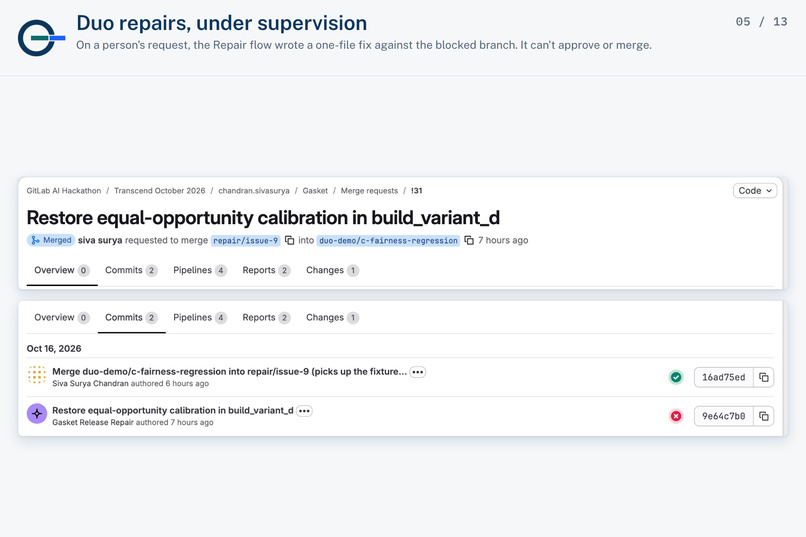
Task: Select Overview tab in upper tab bar
Action: (62, 270)
